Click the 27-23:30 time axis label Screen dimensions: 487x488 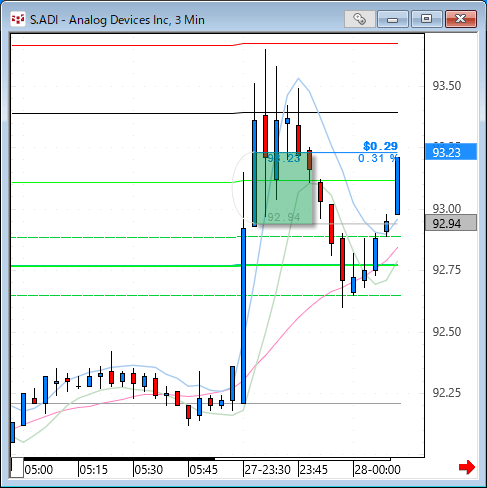click(x=268, y=470)
